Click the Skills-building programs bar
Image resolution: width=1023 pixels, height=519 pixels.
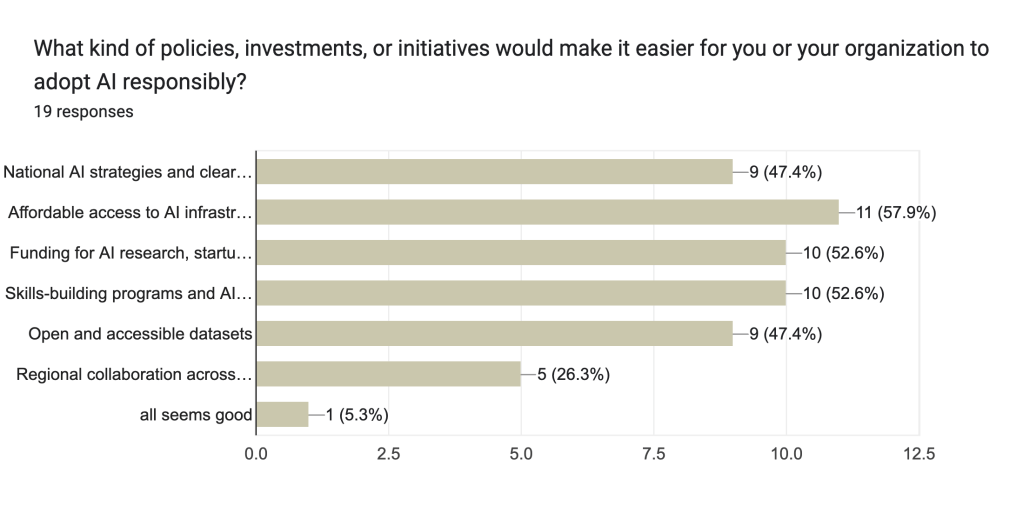tap(521, 293)
